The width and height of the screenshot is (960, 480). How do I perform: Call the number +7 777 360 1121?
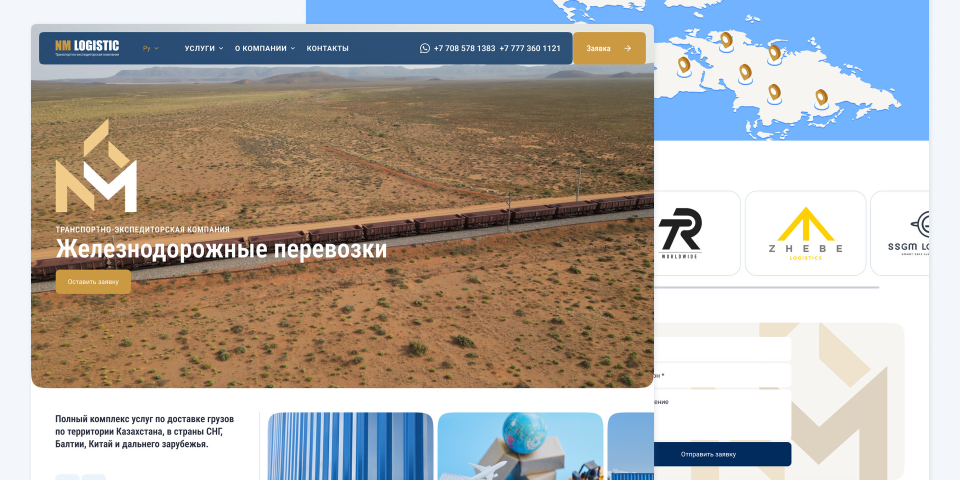coord(530,48)
